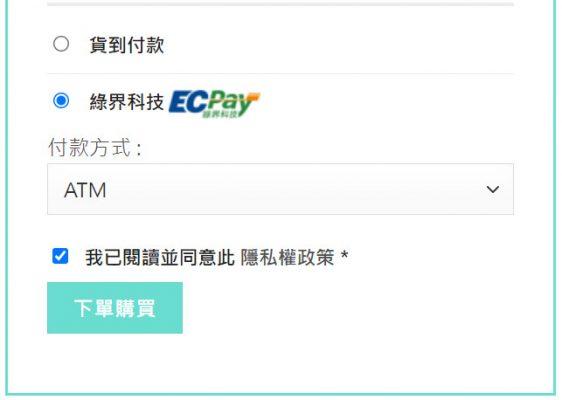Expand the dropdown via its chevron arrow
The width and height of the screenshot is (562, 400).
[493, 189]
